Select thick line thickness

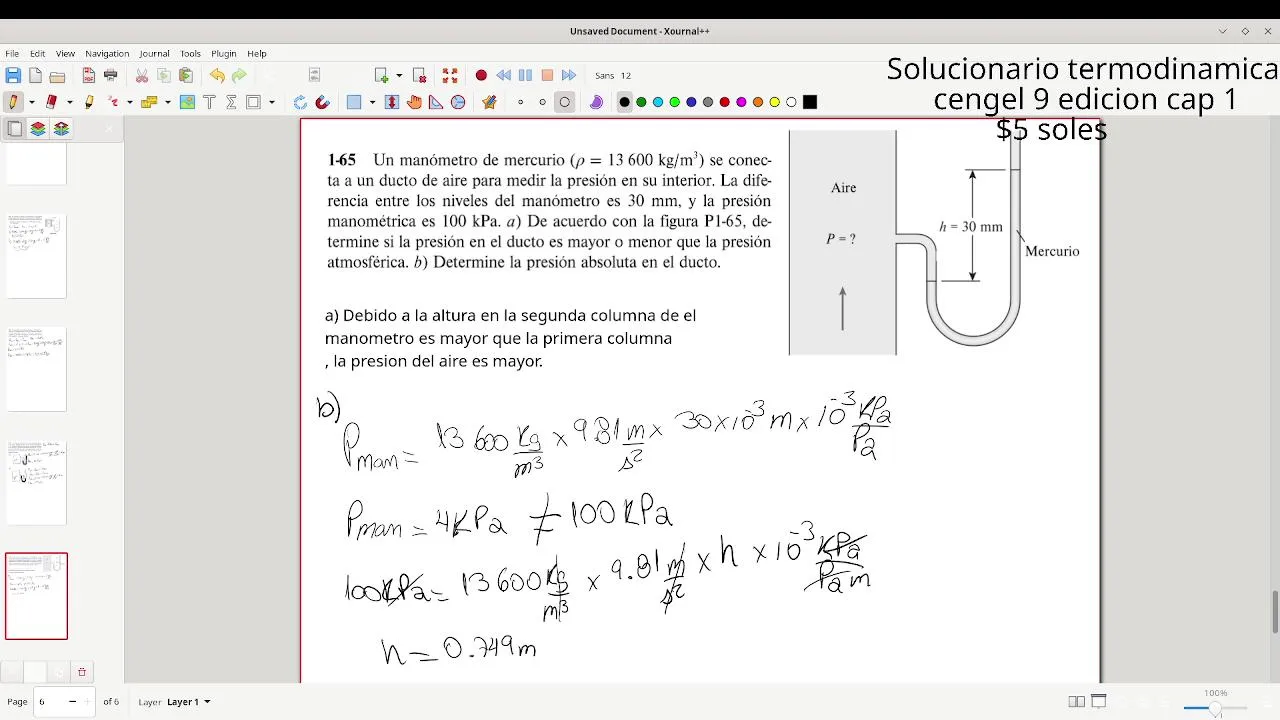565,102
